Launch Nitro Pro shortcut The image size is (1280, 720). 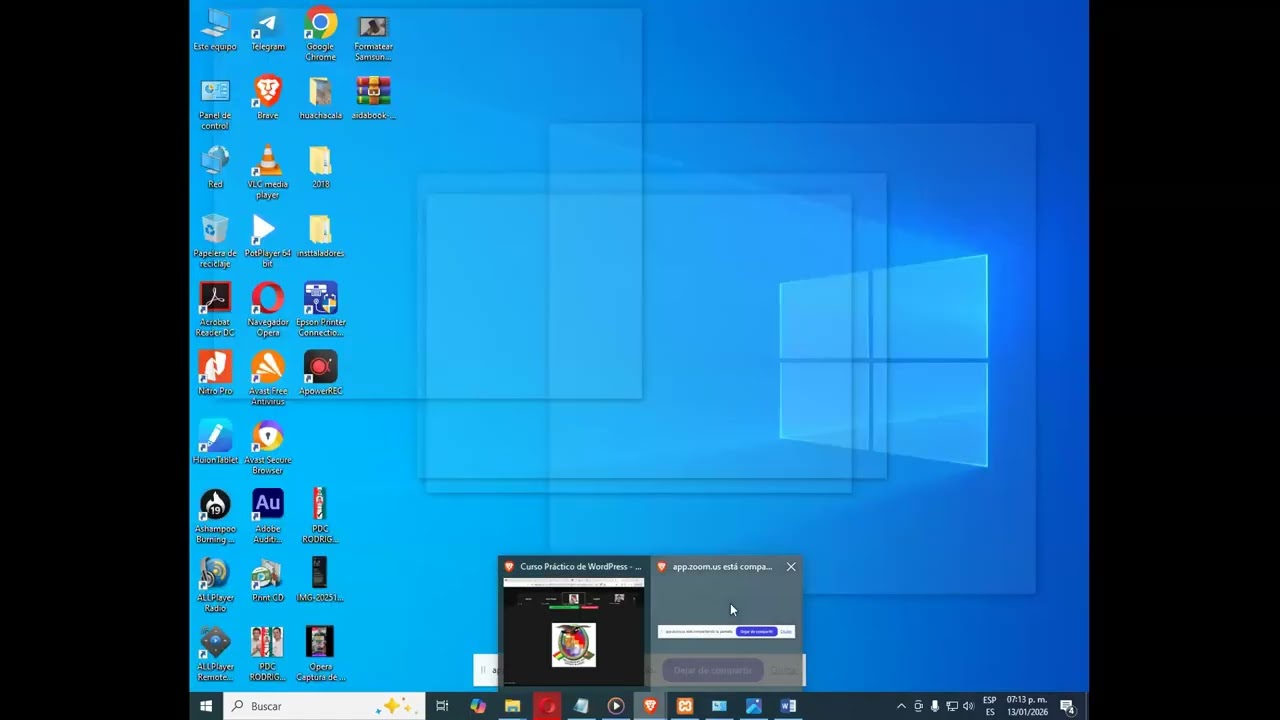[215, 374]
